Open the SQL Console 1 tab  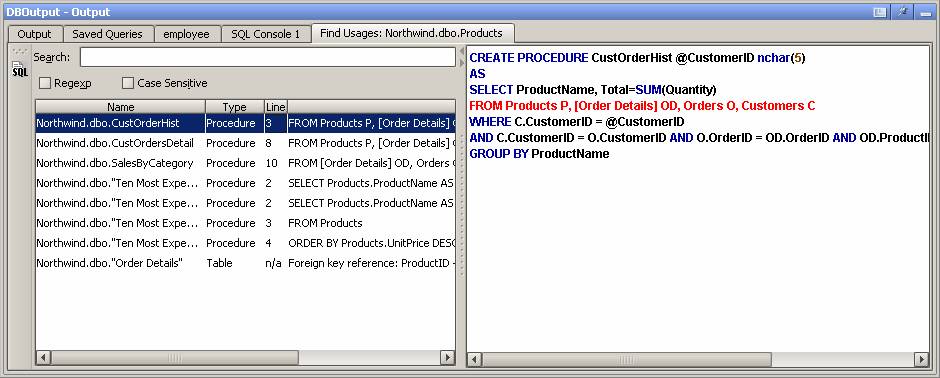266,34
